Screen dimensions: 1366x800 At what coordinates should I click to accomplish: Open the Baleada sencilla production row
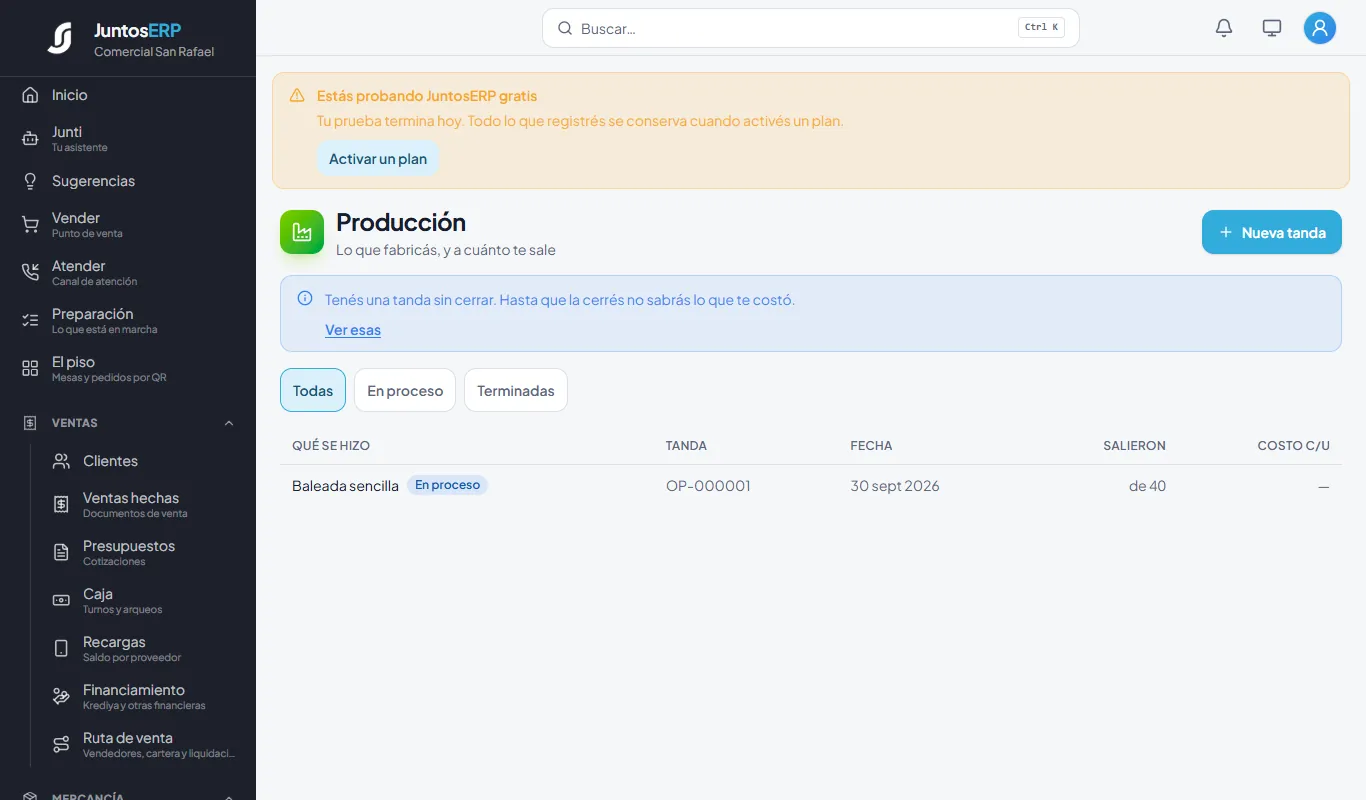click(811, 486)
